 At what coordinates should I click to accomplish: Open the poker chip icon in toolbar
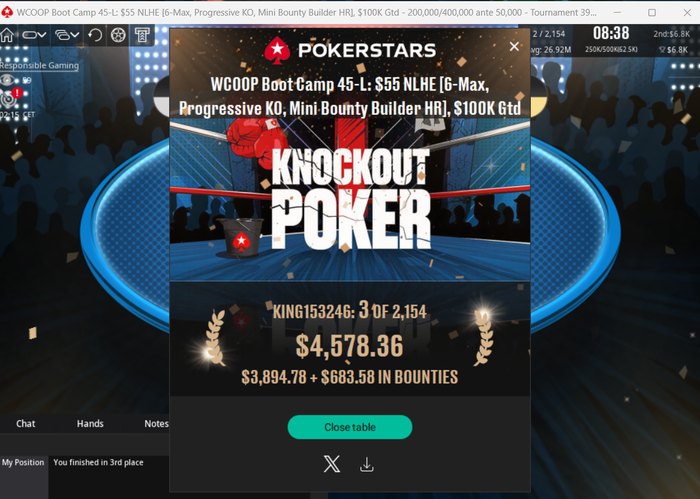118,35
